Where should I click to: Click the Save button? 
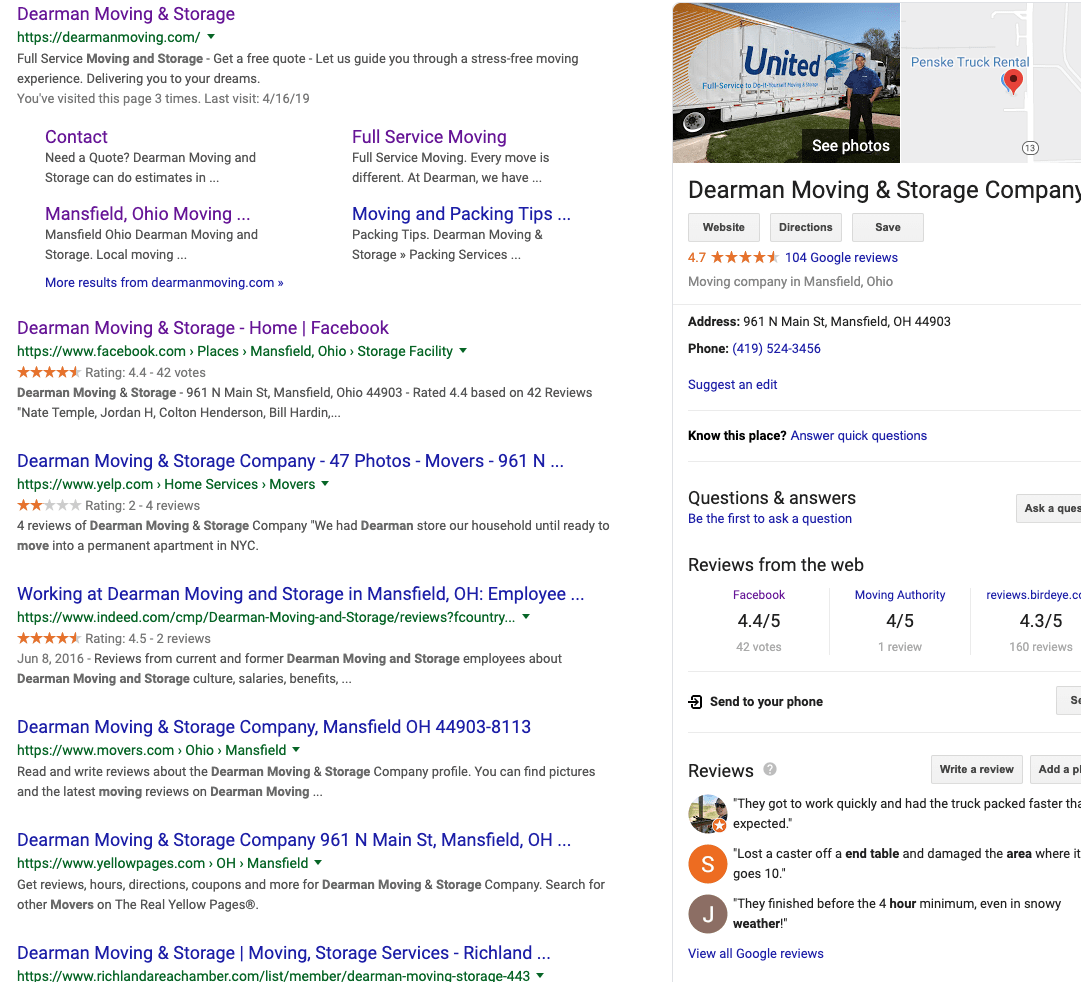click(888, 228)
